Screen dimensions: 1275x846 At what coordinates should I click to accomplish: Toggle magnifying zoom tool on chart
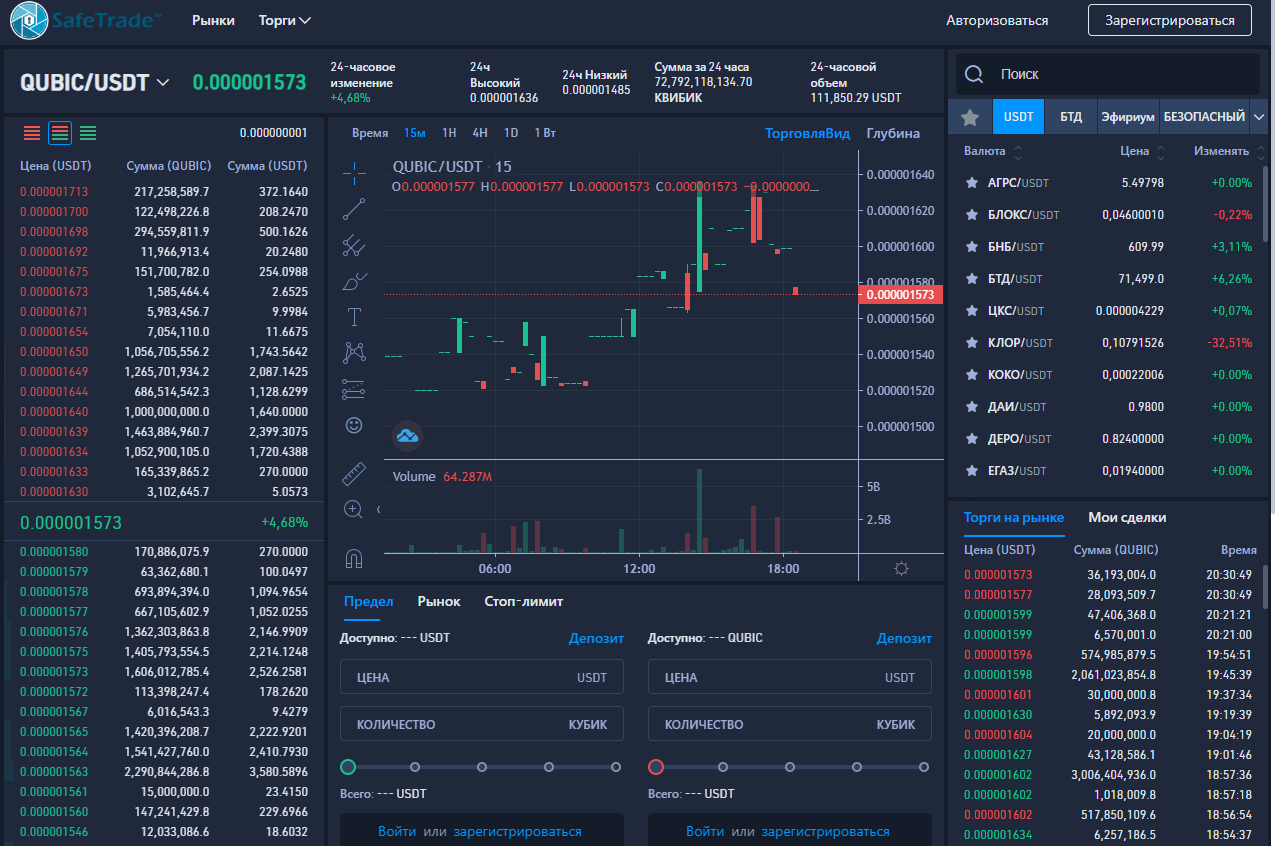[x=353, y=508]
